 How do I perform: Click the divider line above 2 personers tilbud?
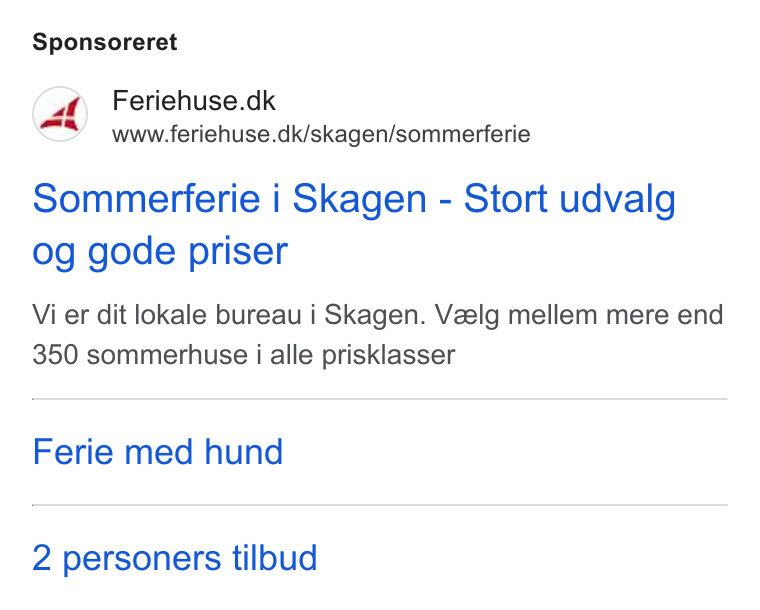coord(380,505)
